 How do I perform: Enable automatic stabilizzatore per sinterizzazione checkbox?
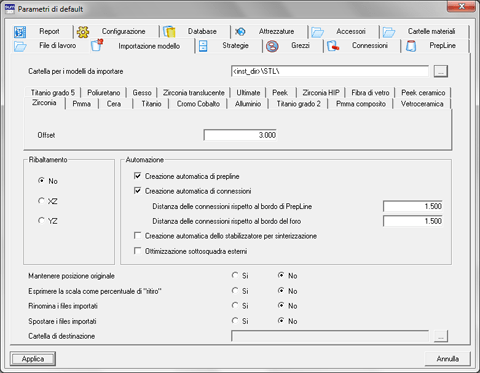click(137, 236)
